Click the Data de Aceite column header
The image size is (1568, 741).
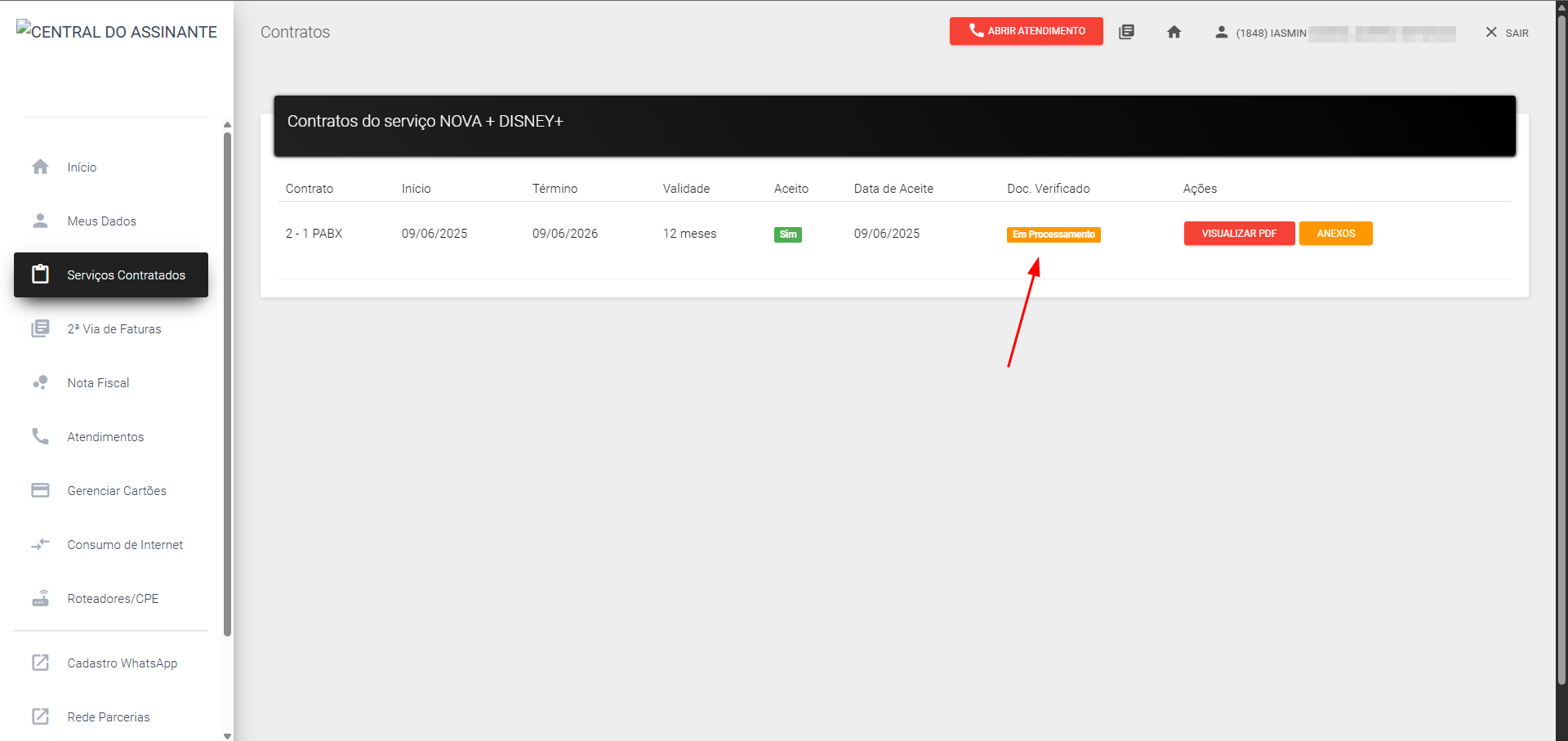(x=893, y=188)
